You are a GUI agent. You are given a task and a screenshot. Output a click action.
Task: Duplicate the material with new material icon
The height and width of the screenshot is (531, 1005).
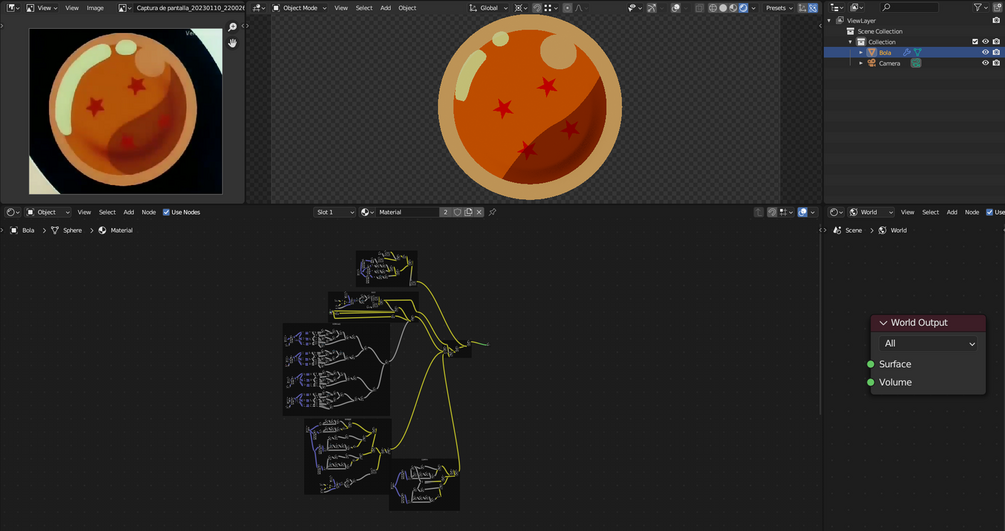point(468,212)
